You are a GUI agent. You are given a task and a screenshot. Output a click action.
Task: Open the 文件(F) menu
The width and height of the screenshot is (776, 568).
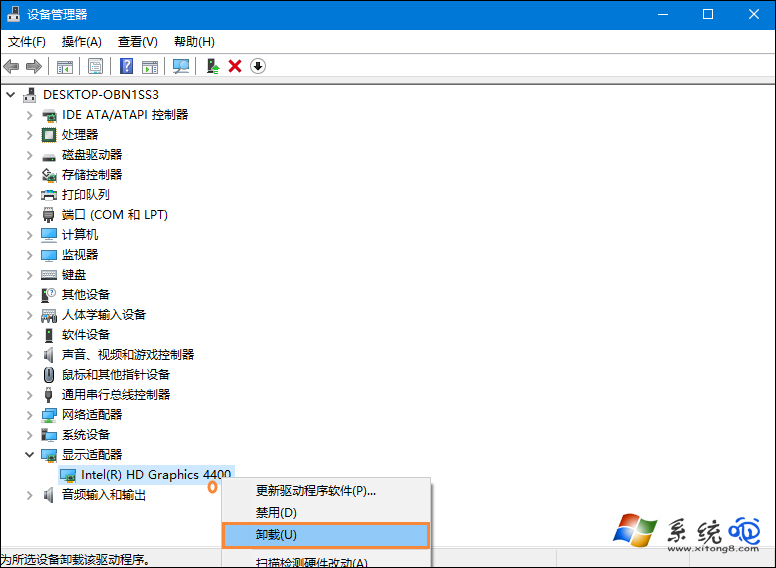coord(27,42)
